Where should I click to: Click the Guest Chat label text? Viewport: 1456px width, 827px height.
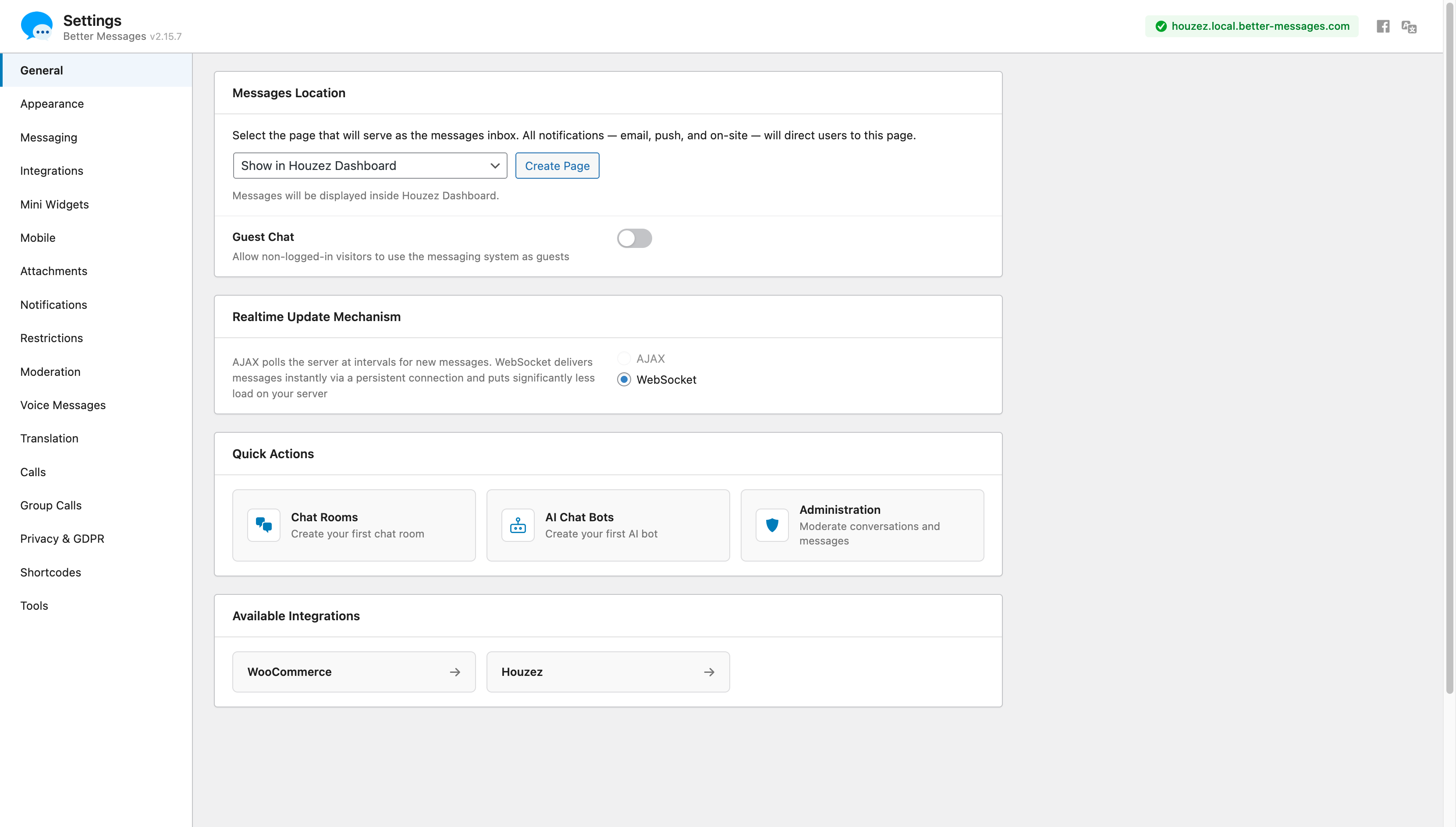coord(263,237)
